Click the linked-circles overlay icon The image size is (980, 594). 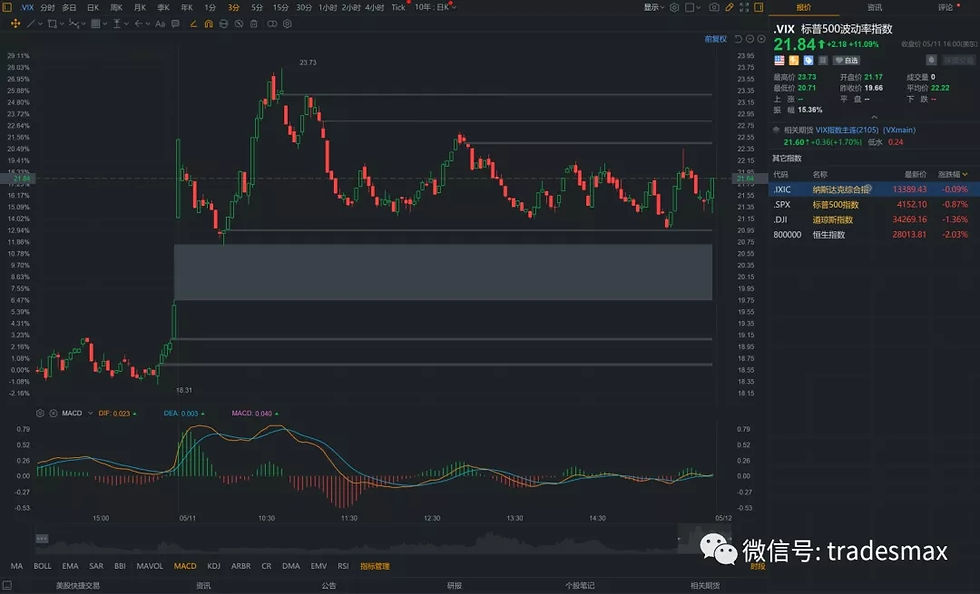[x=272, y=24]
